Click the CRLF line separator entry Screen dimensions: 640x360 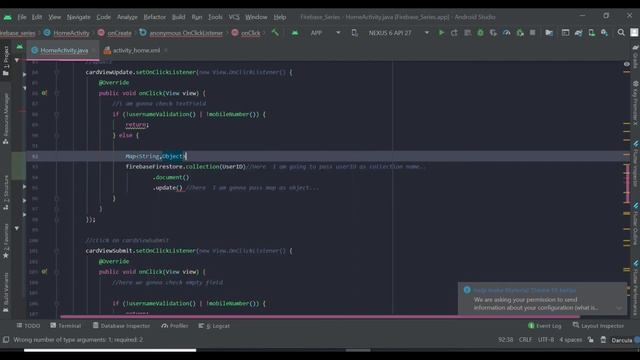525,340
